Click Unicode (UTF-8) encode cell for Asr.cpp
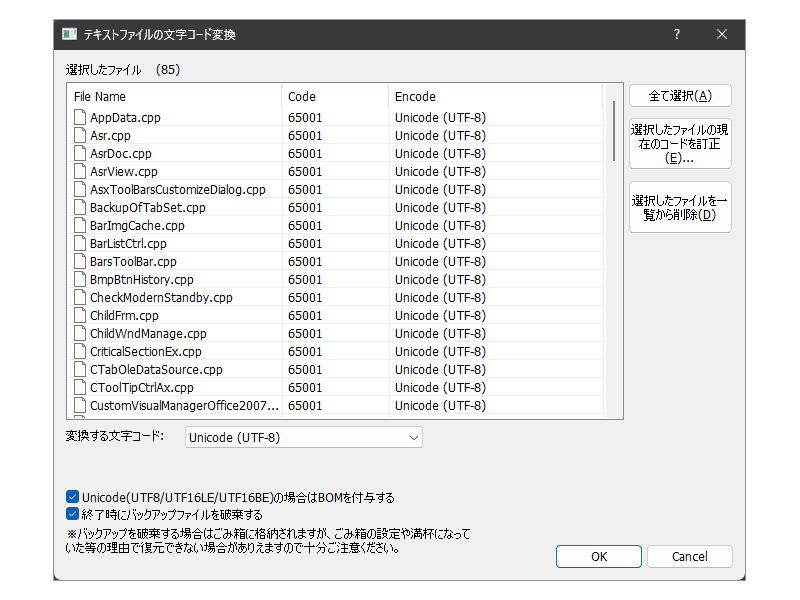This screenshot has height=600, width=800. (440, 135)
